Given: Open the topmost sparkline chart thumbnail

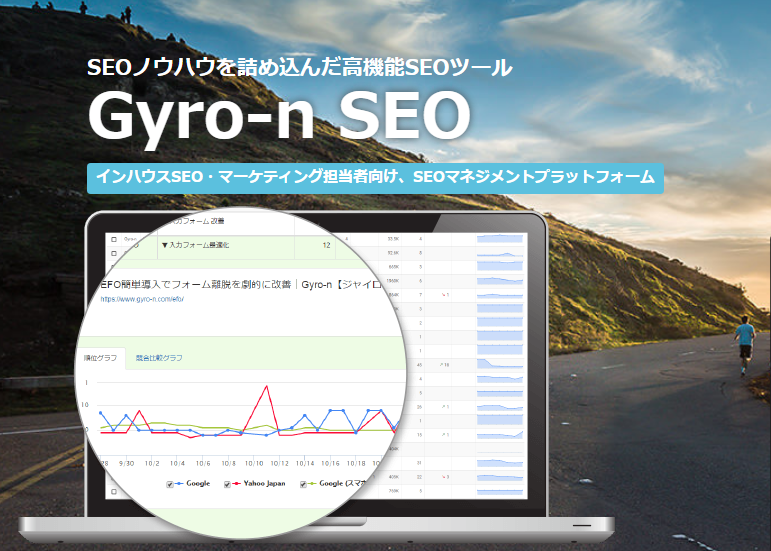Looking at the screenshot, I should [x=500, y=239].
